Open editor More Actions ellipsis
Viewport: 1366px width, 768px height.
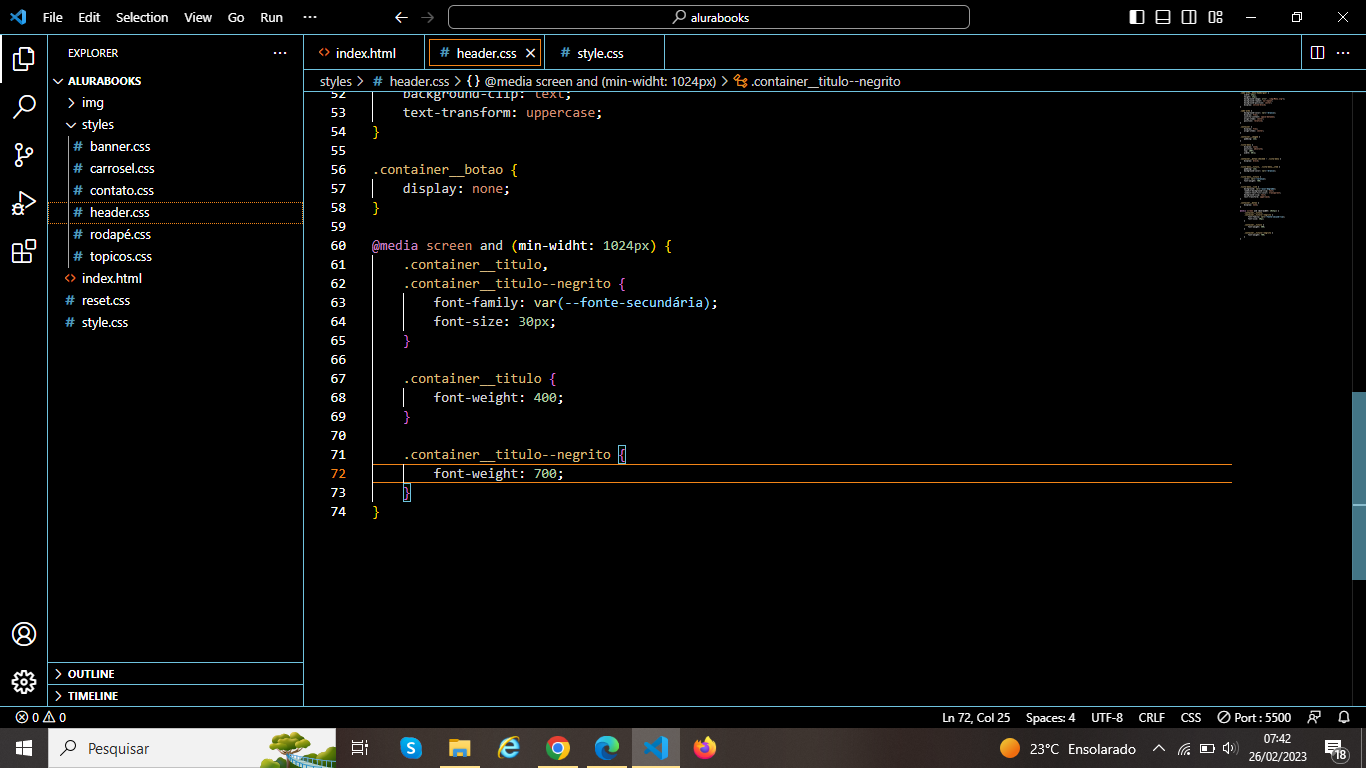1345,52
